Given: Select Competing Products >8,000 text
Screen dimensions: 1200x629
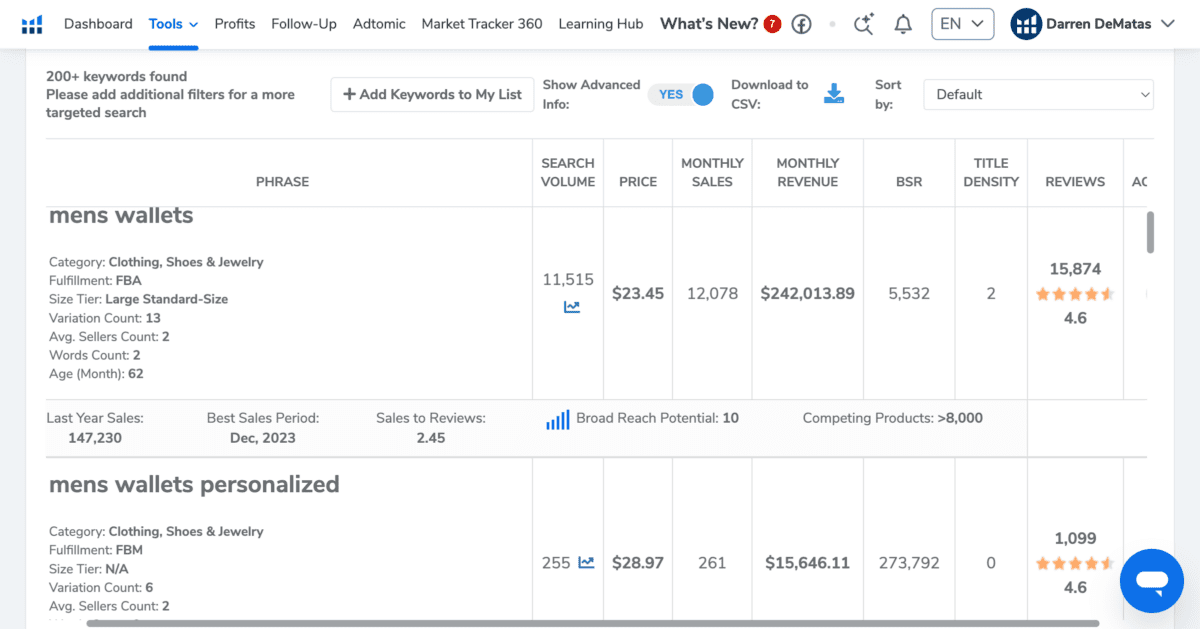Looking at the screenshot, I should 893,418.
